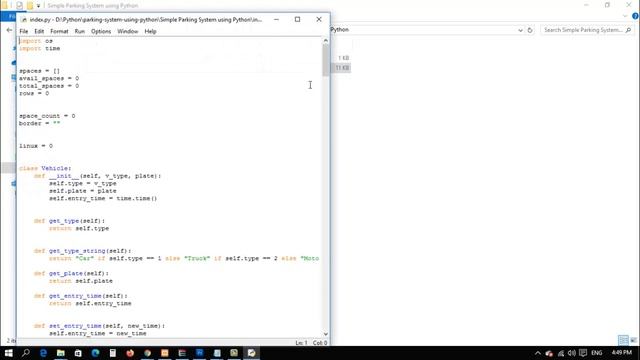Open volume control in system tray
The height and width of the screenshot is (360, 640).
[571, 353]
